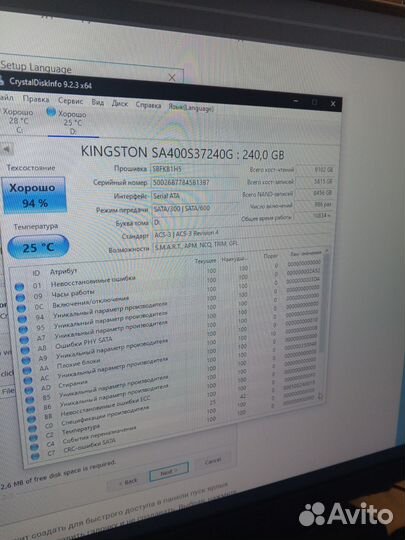Close the Setup Language dialog behind
The image size is (405, 540).
[x=172, y=77]
